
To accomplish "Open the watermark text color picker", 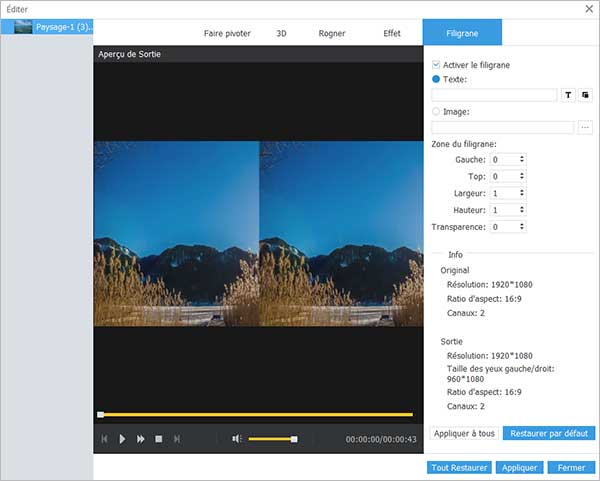I will [x=586, y=95].
